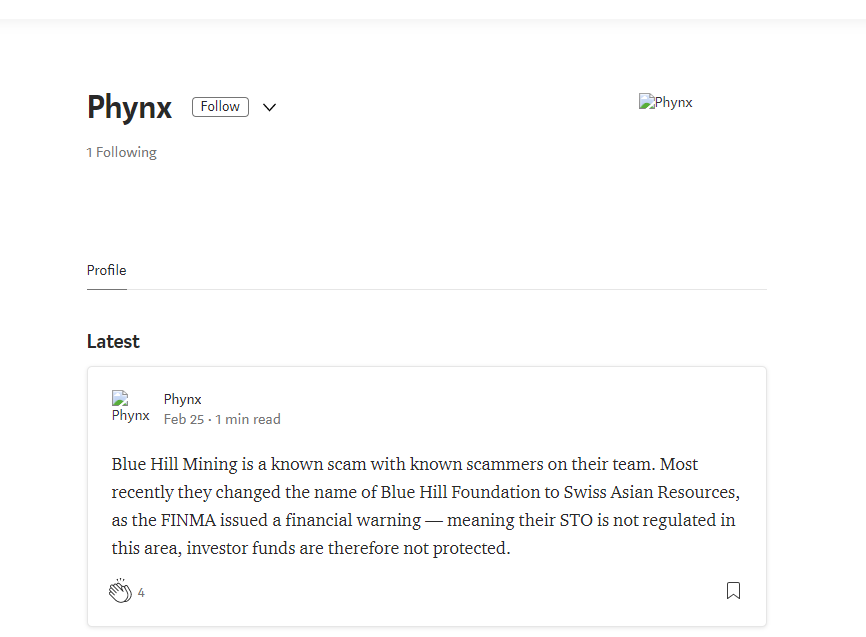Click the Follow button next to Phynx
Screen dimensions: 866x637
click(220, 107)
